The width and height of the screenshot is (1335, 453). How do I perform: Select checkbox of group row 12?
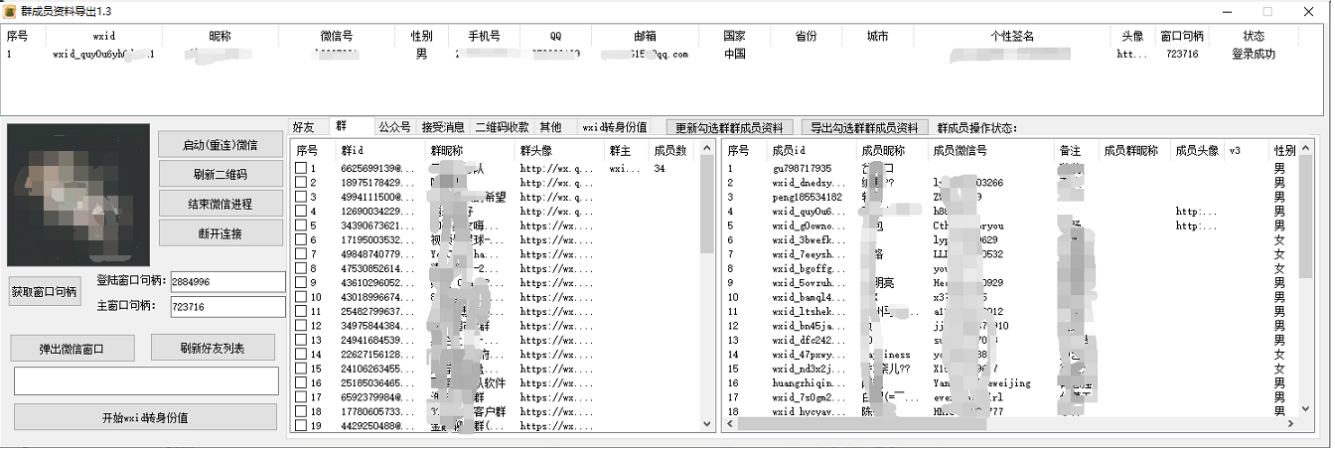pyautogui.click(x=301, y=326)
